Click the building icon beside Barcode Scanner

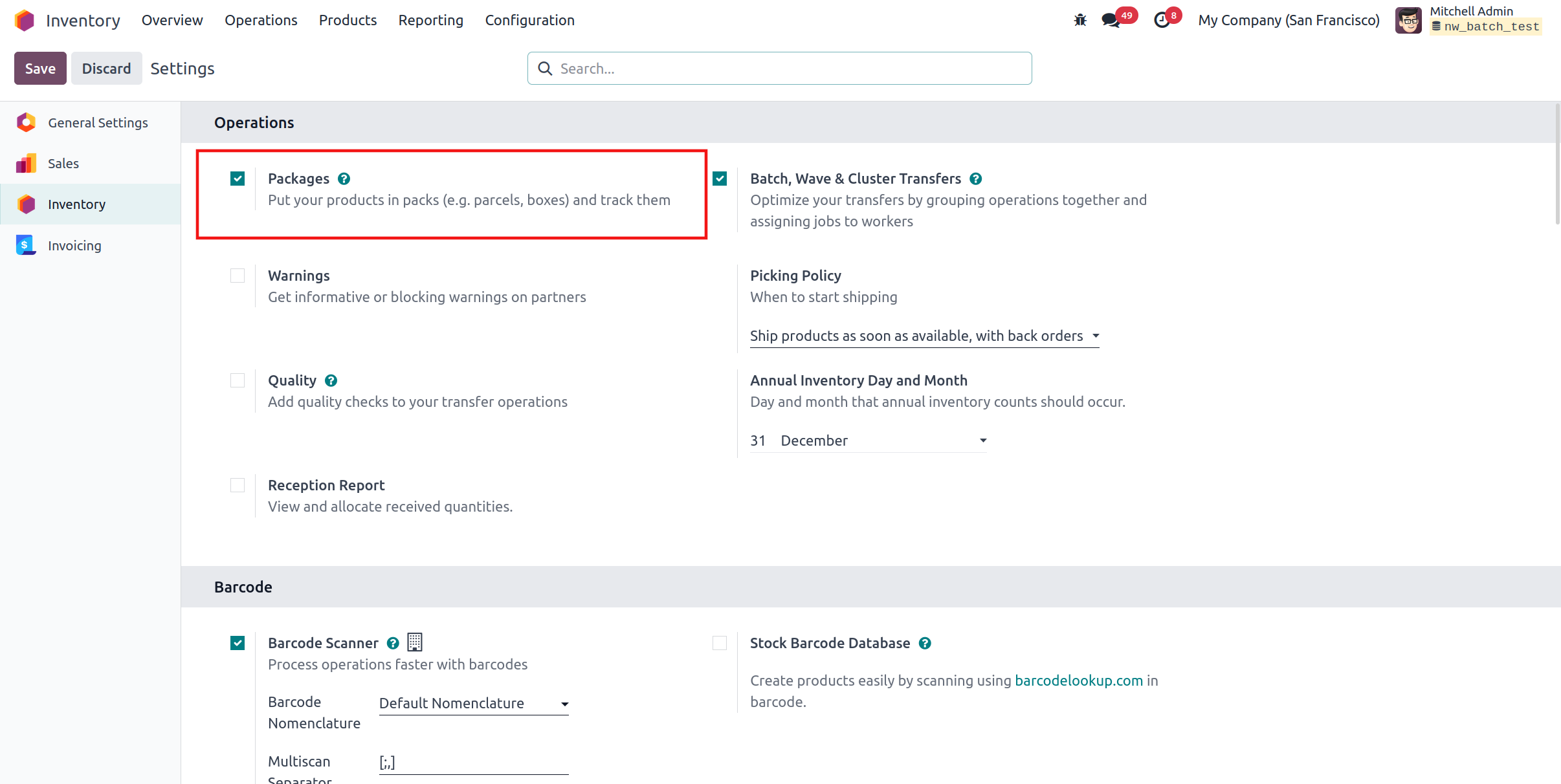[415, 642]
